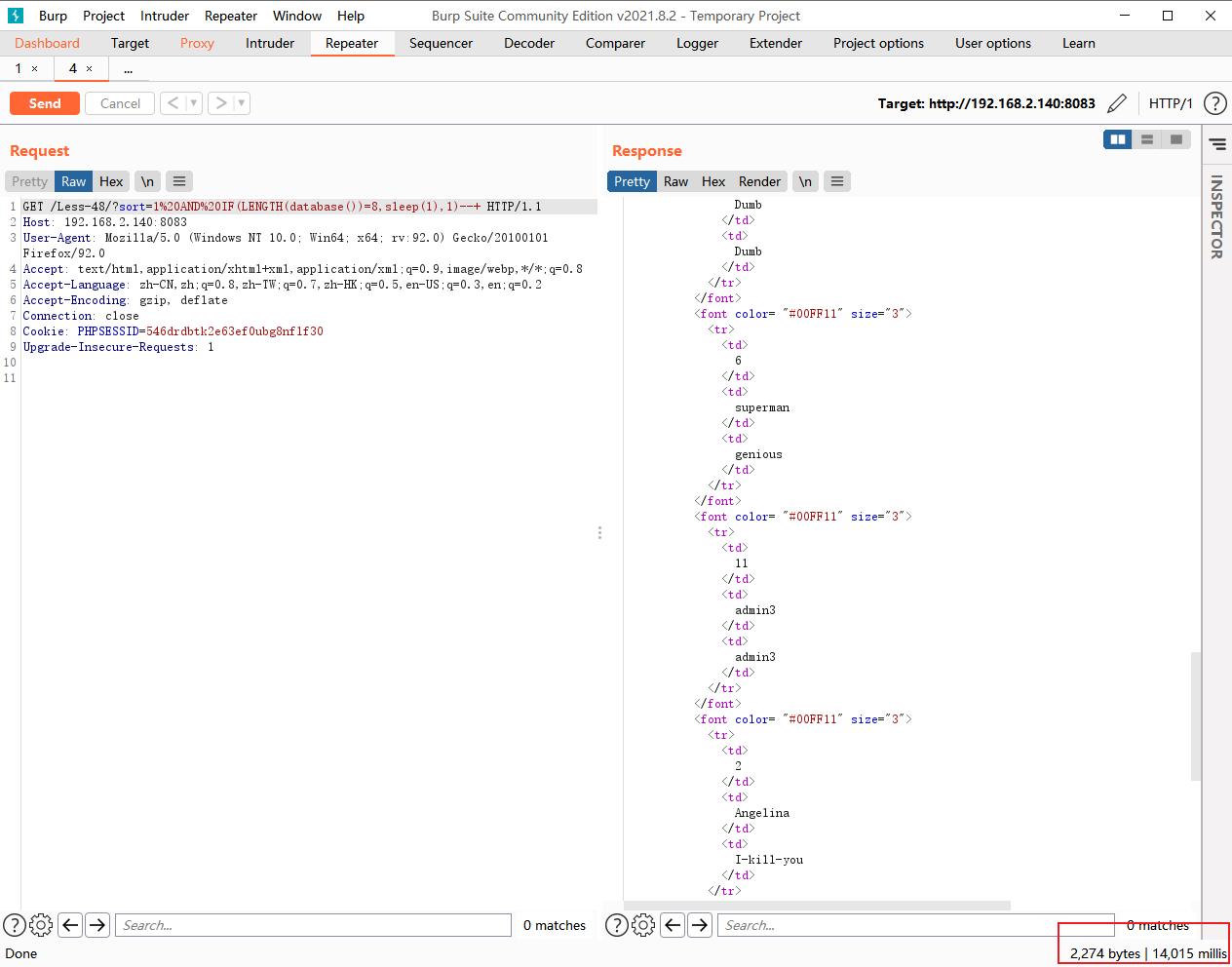Click the Cancel button
This screenshot has height=967, width=1232.
(x=120, y=103)
